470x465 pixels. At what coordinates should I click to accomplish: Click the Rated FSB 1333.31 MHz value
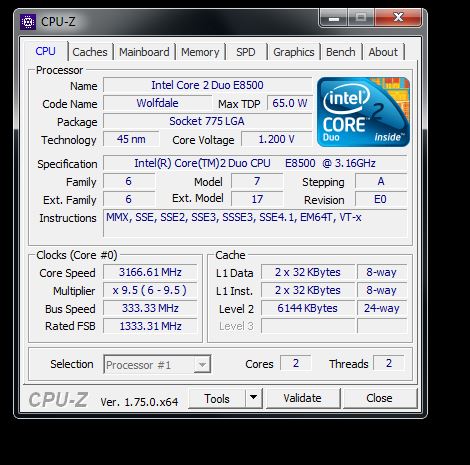(150, 326)
